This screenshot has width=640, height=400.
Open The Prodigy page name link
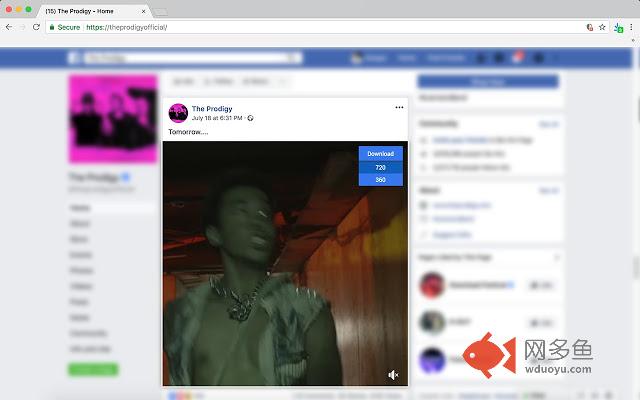coord(212,109)
